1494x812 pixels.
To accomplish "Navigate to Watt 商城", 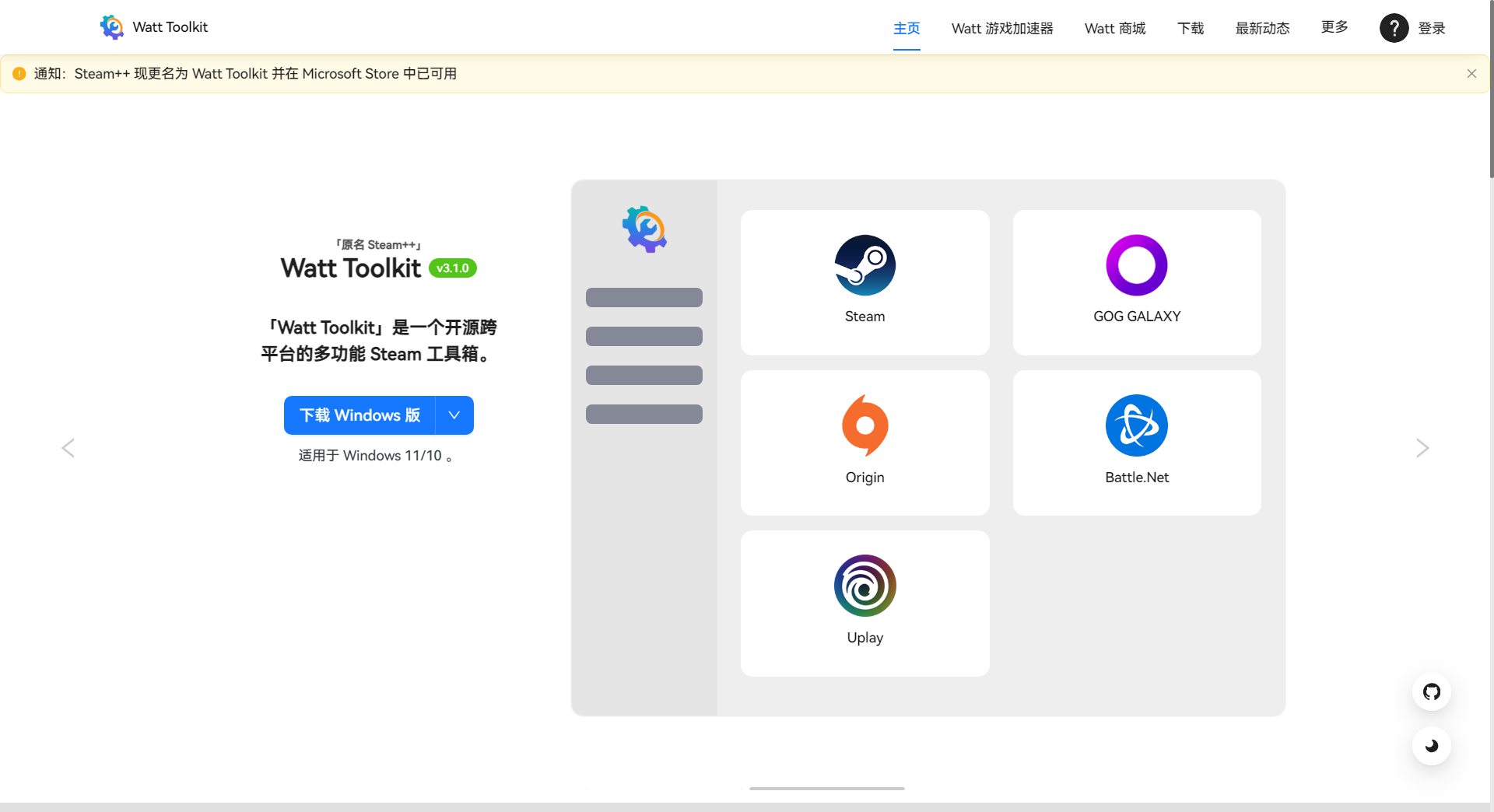I will pos(1114,28).
